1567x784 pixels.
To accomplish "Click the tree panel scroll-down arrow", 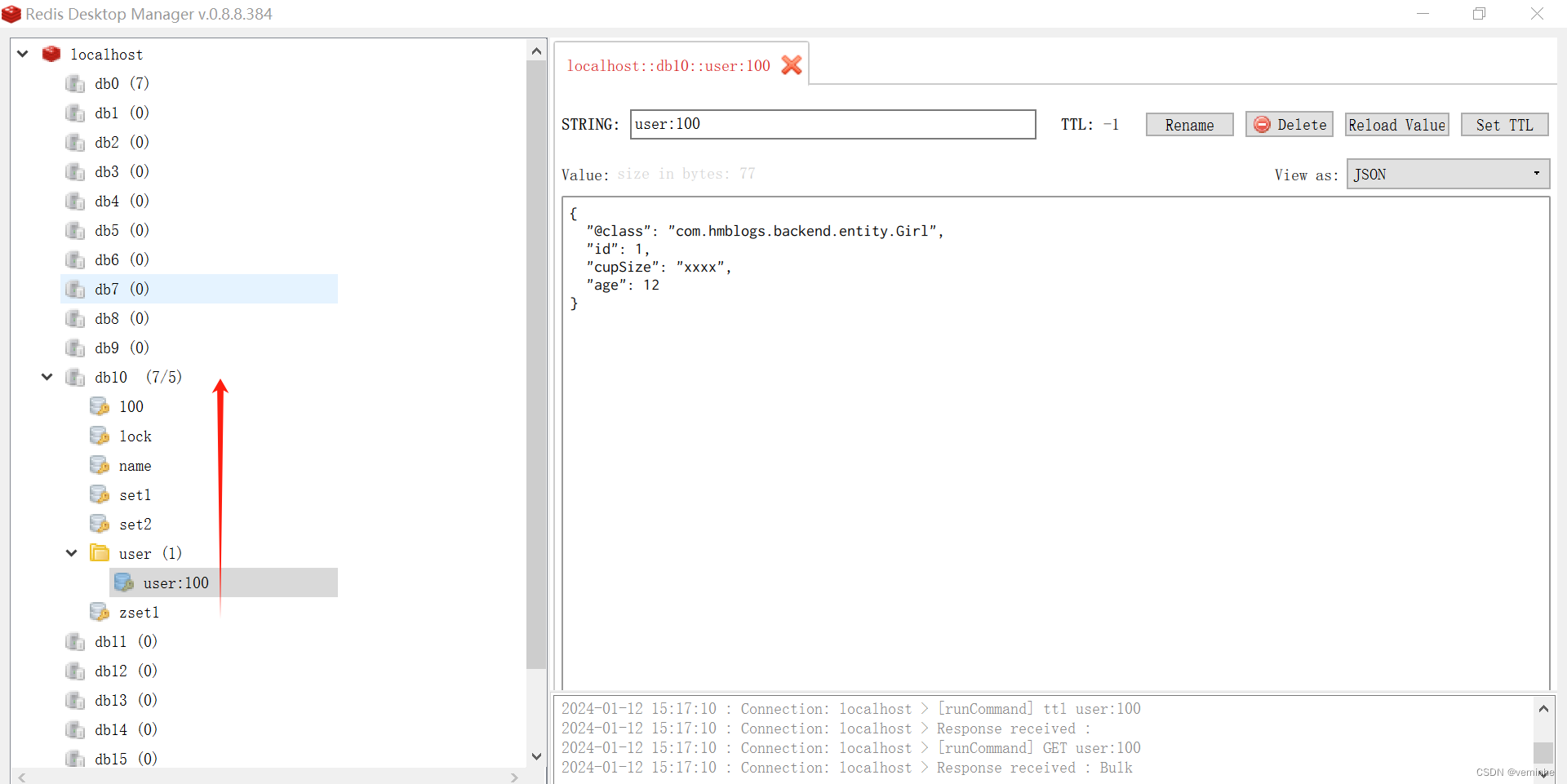I will tap(536, 756).
